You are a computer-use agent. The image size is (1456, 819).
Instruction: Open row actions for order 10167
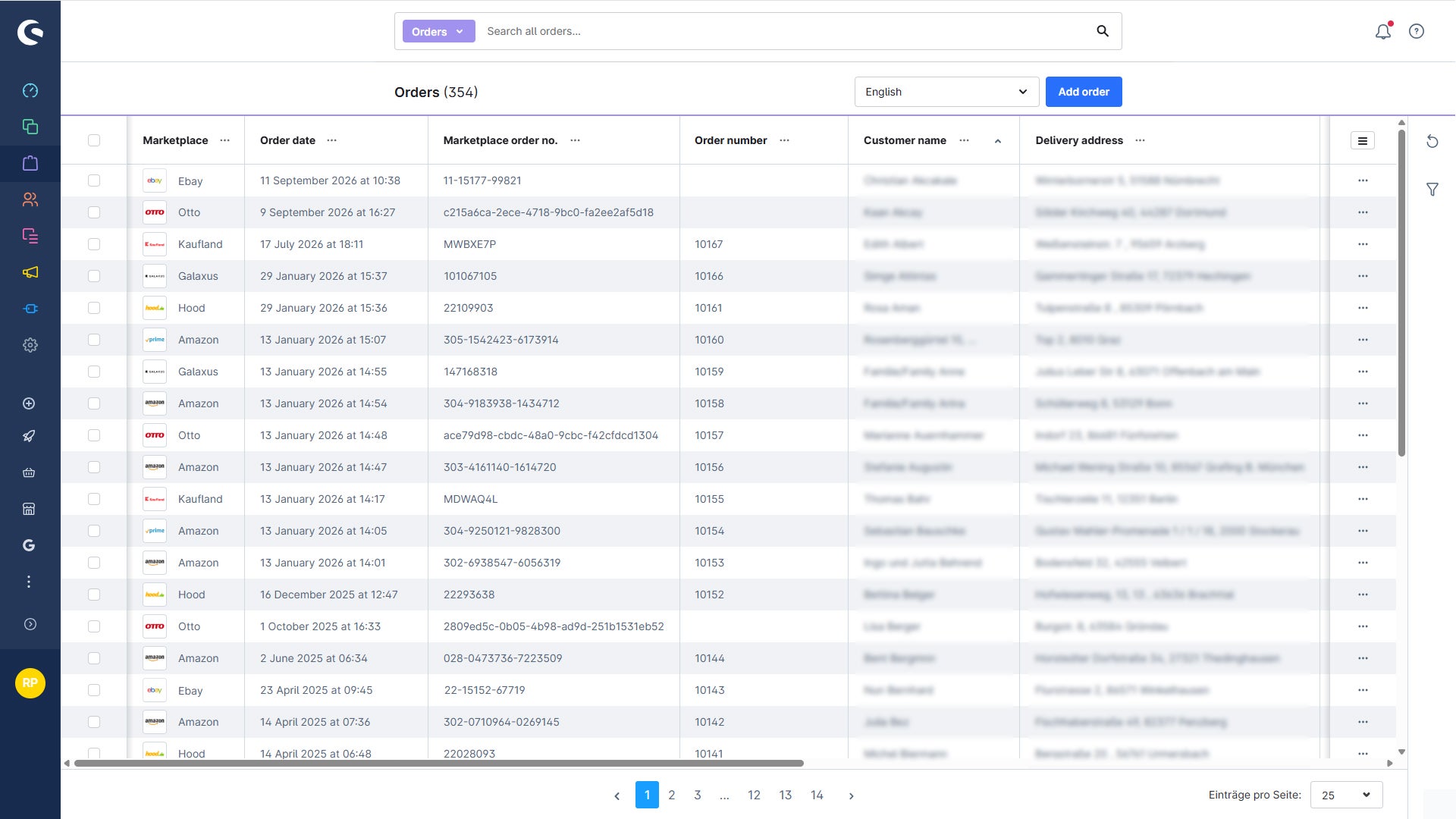point(1363,244)
